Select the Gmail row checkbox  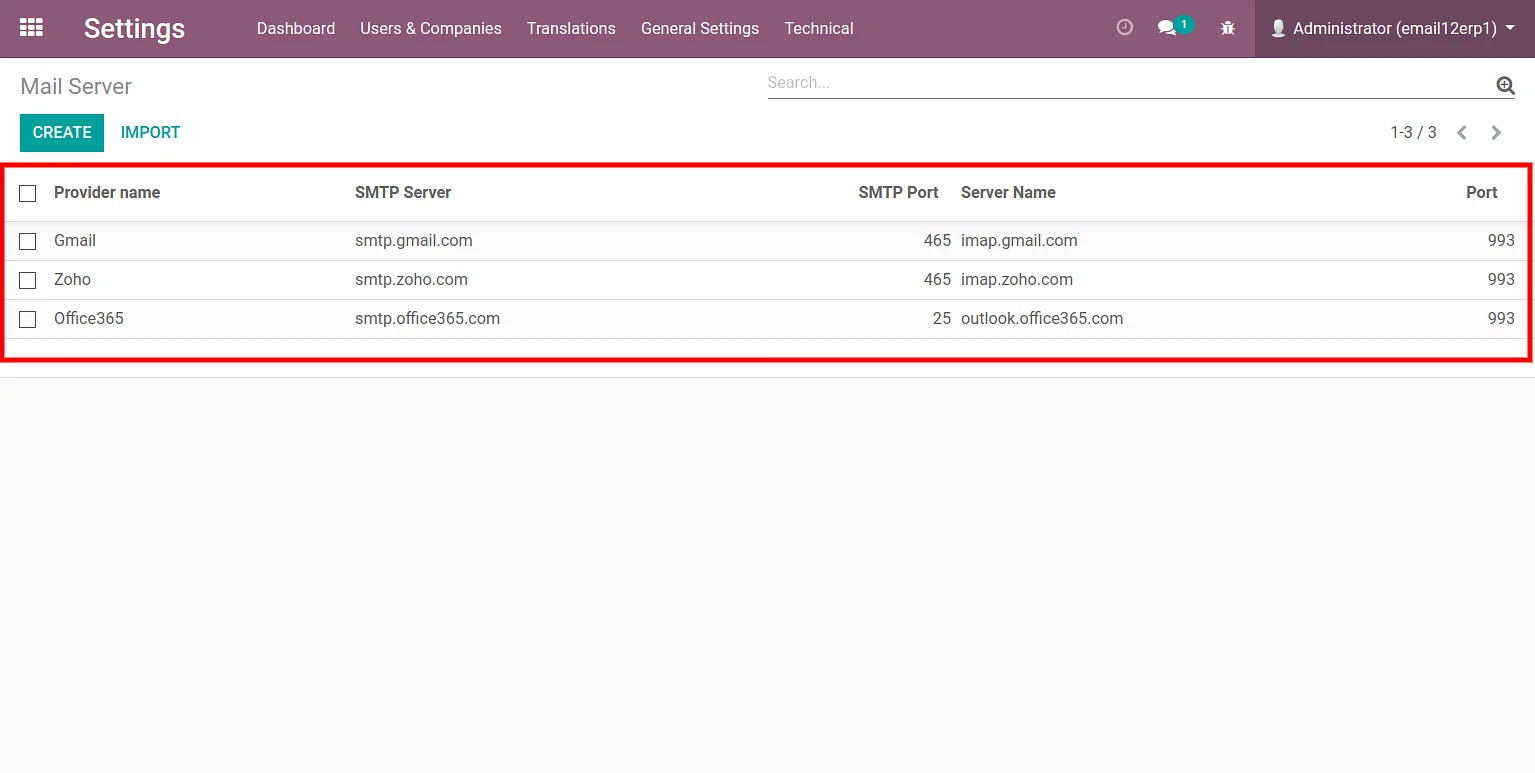[27, 241]
